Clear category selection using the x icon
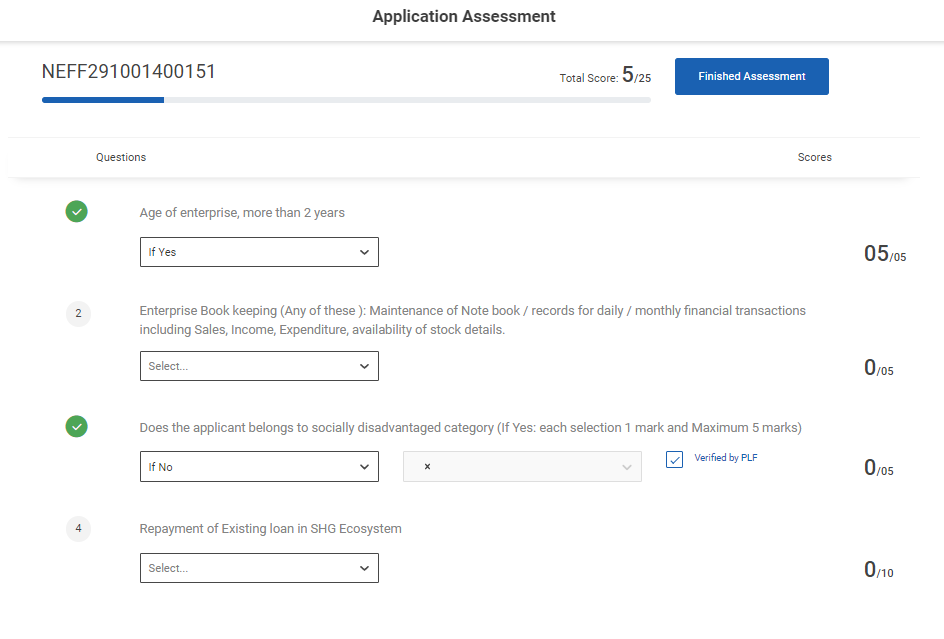 427,467
